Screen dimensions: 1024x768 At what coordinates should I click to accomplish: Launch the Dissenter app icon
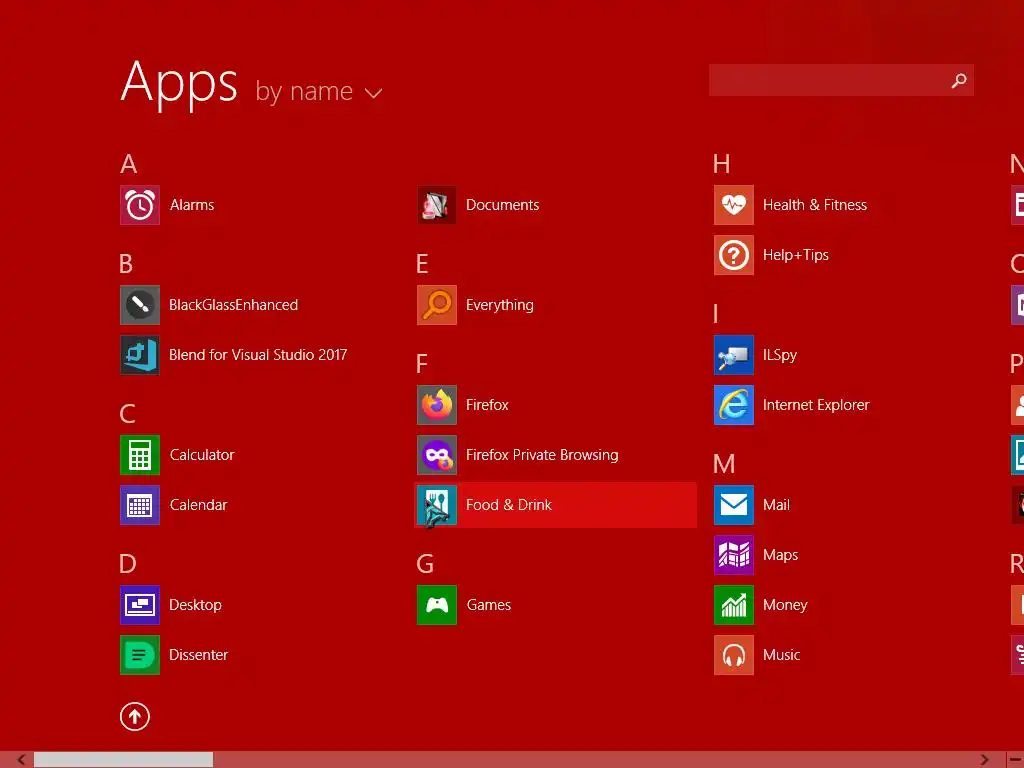point(140,655)
